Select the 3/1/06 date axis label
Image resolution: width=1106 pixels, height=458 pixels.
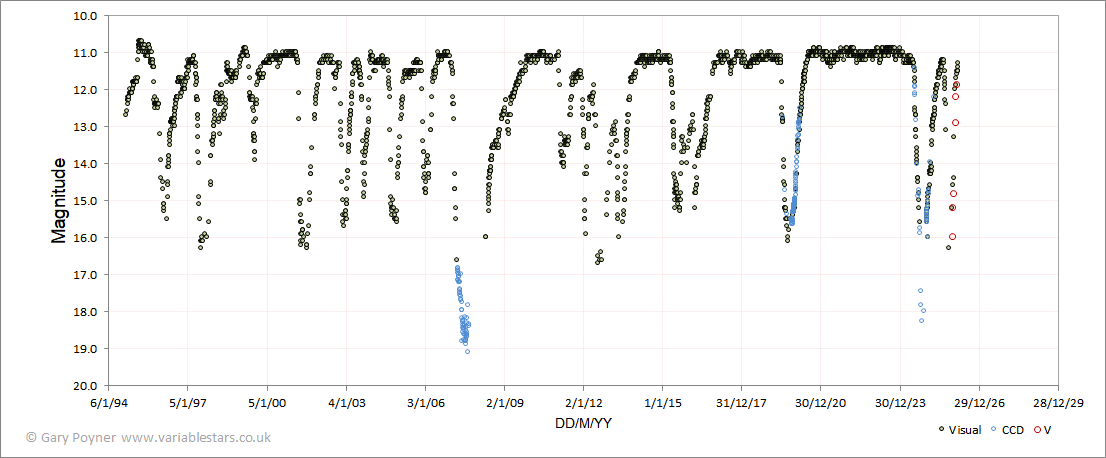click(x=425, y=403)
